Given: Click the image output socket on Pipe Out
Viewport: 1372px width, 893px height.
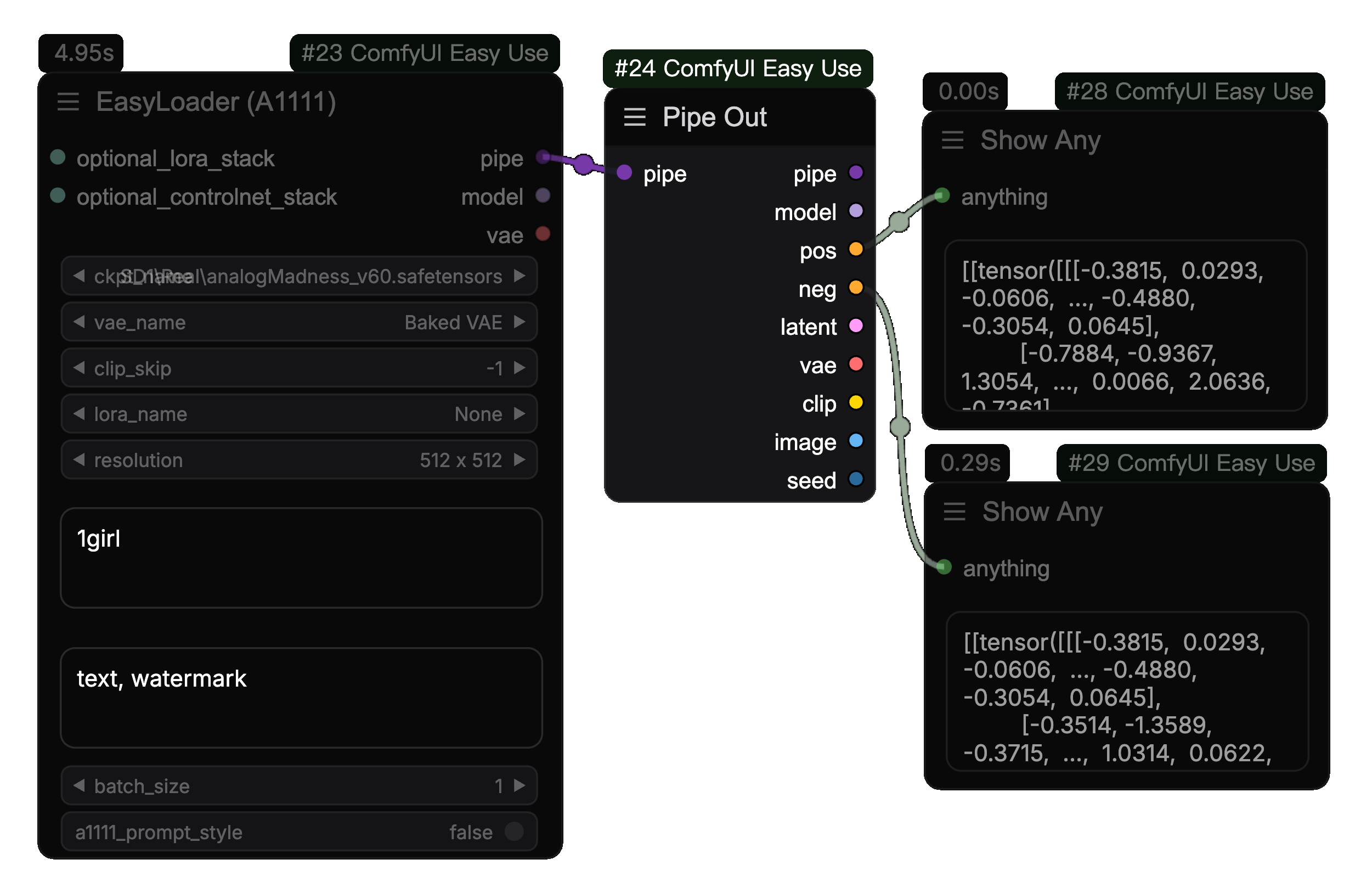Looking at the screenshot, I should click(856, 441).
